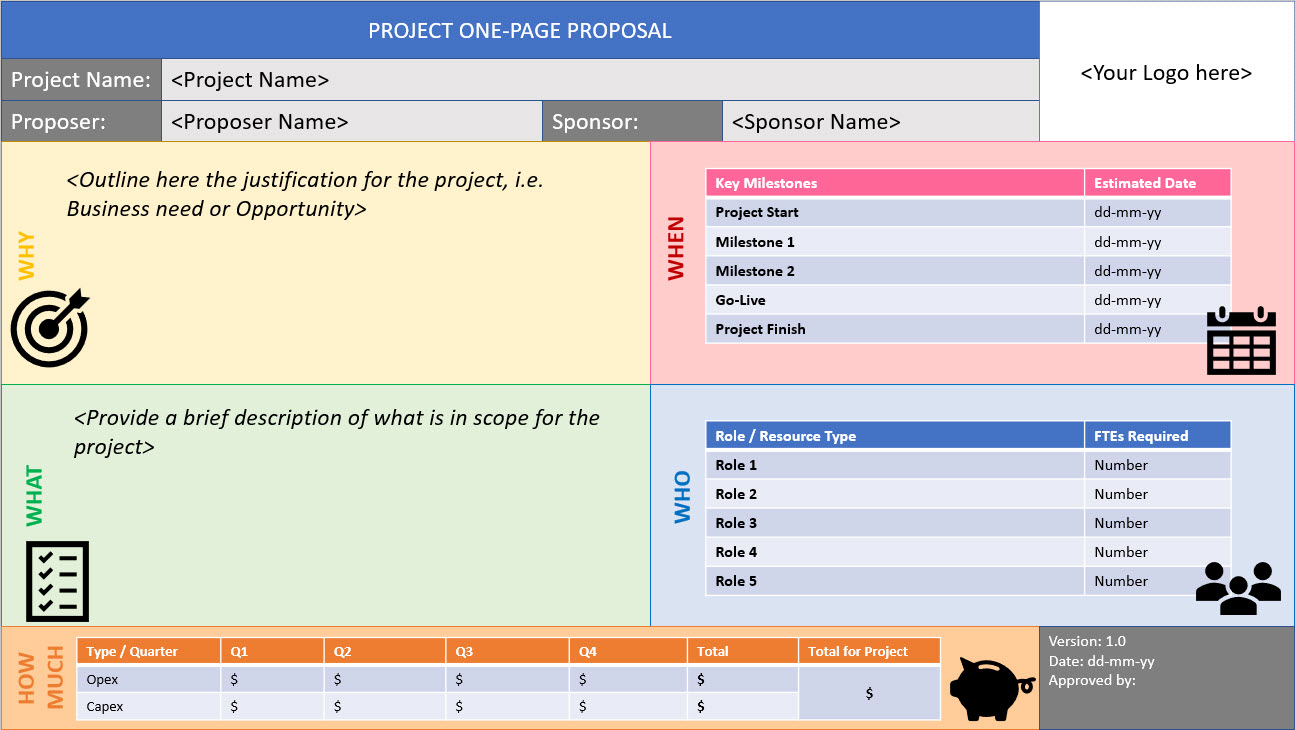Select the Project Start date cell
The width and height of the screenshot is (1295, 730).
pyautogui.click(x=1157, y=212)
